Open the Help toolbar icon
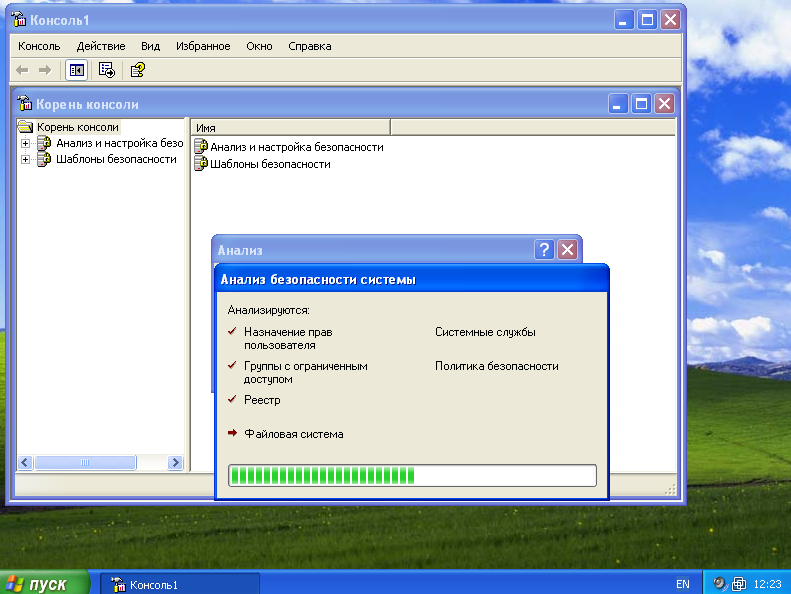 click(x=138, y=70)
